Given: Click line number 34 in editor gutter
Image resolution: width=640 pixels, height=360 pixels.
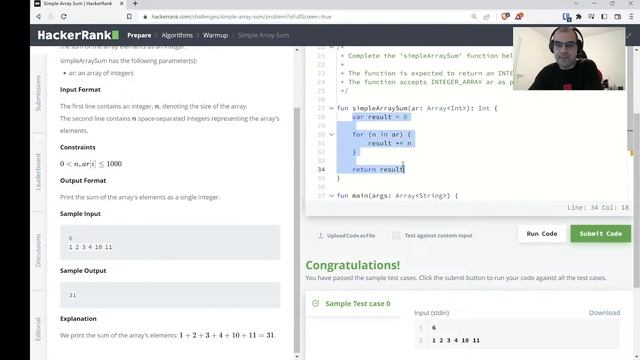Looking at the screenshot, I should pos(321,169).
